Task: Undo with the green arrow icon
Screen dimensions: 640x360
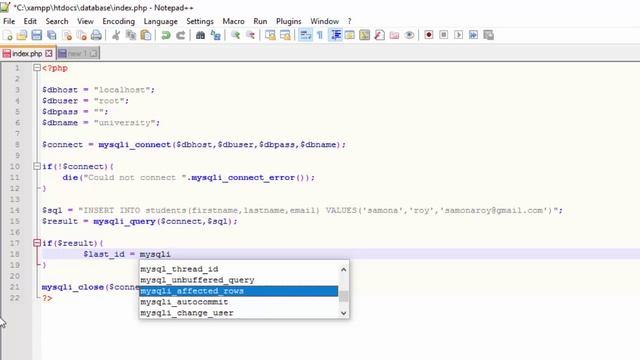Action: point(165,35)
